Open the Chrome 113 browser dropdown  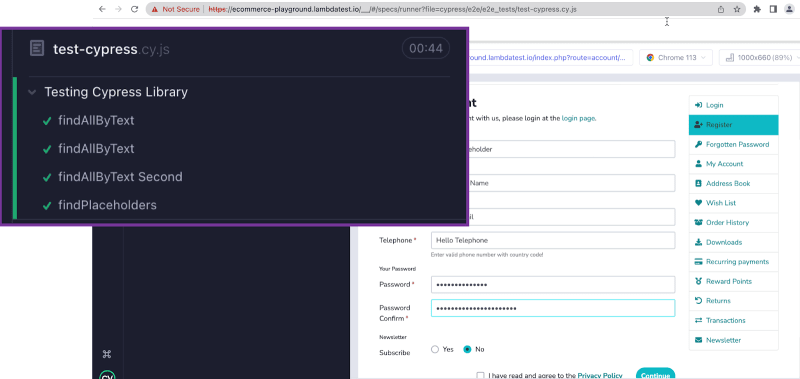pyautogui.click(x=676, y=58)
